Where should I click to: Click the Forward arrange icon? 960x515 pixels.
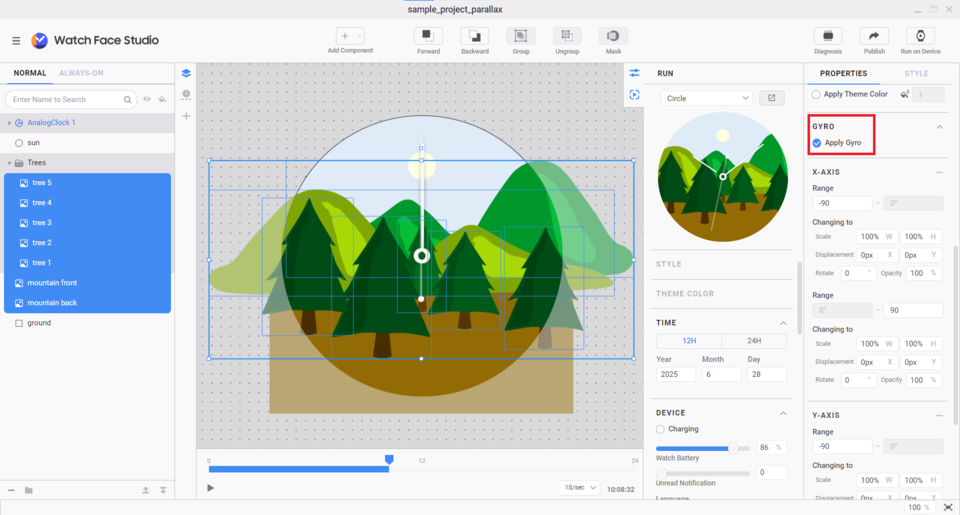pyautogui.click(x=428, y=36)
